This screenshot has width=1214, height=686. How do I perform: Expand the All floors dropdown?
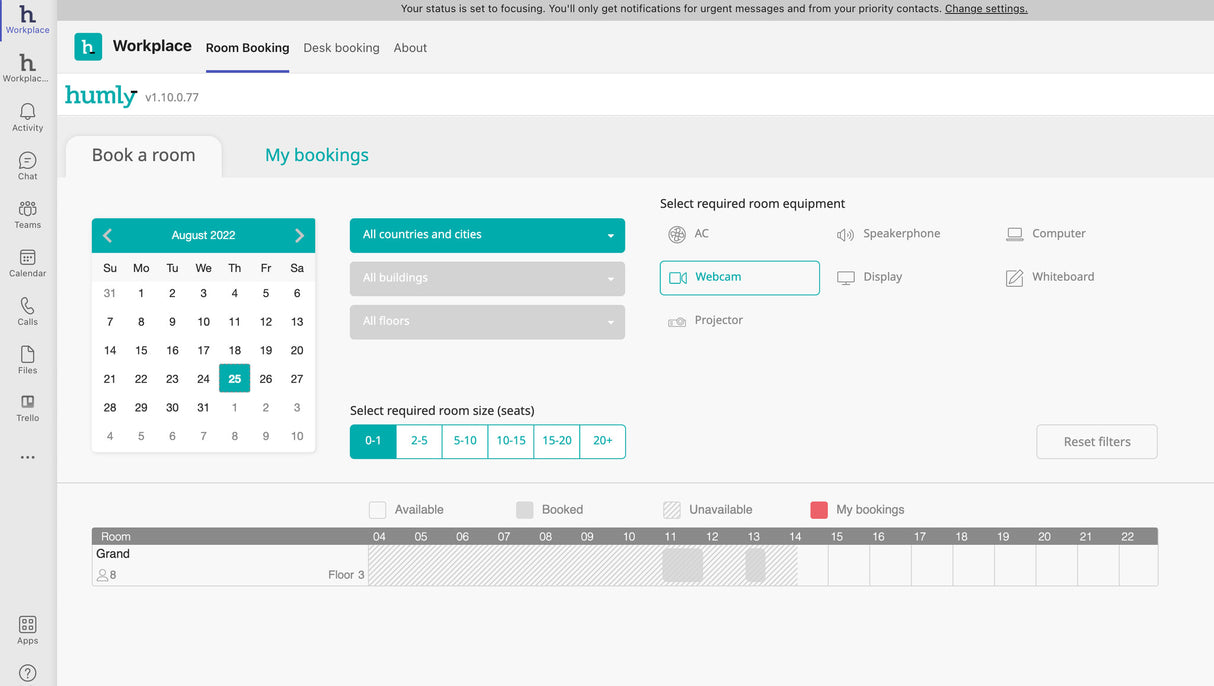487,322
